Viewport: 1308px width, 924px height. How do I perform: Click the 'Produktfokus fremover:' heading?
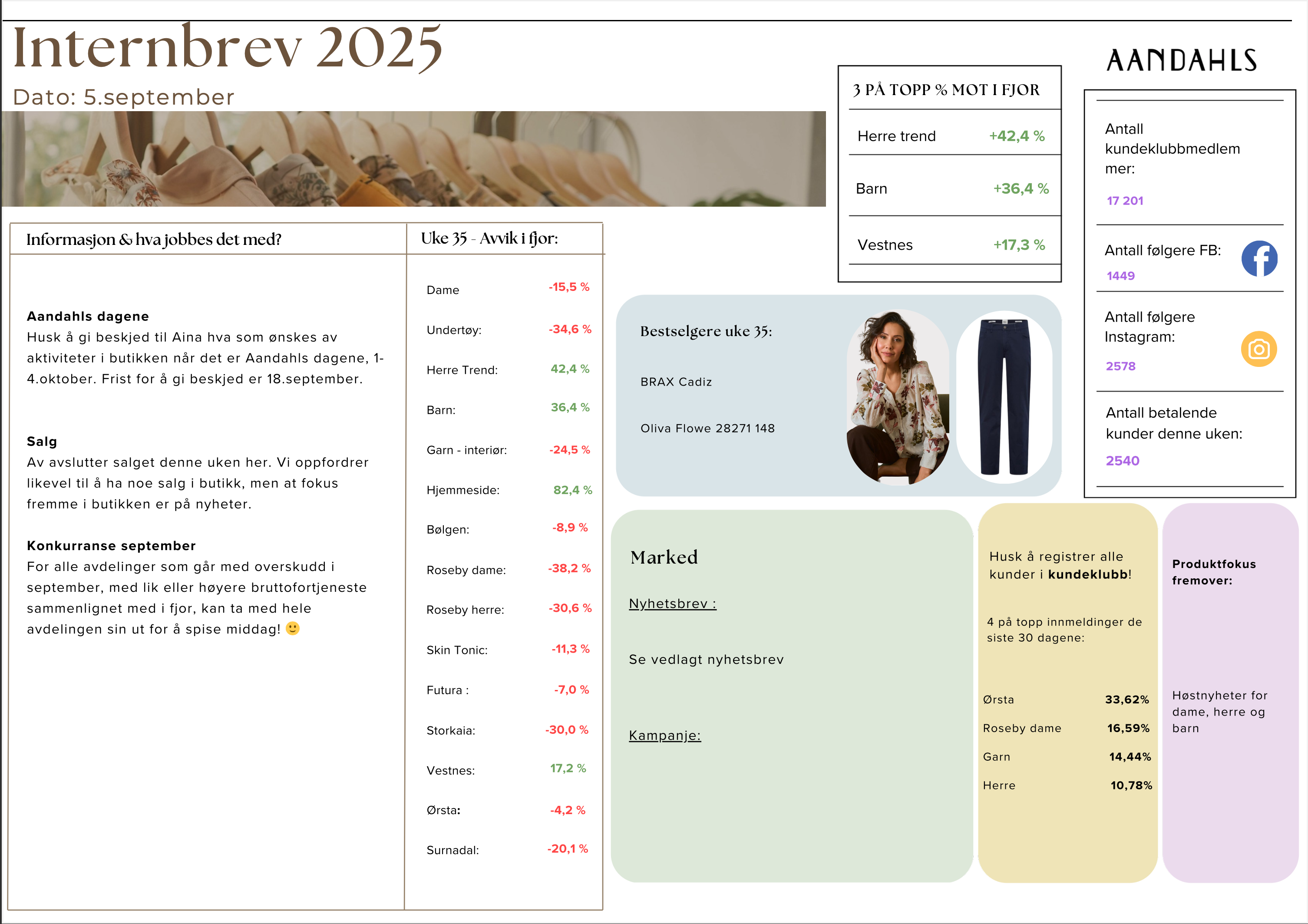(x=1213, y=572)
